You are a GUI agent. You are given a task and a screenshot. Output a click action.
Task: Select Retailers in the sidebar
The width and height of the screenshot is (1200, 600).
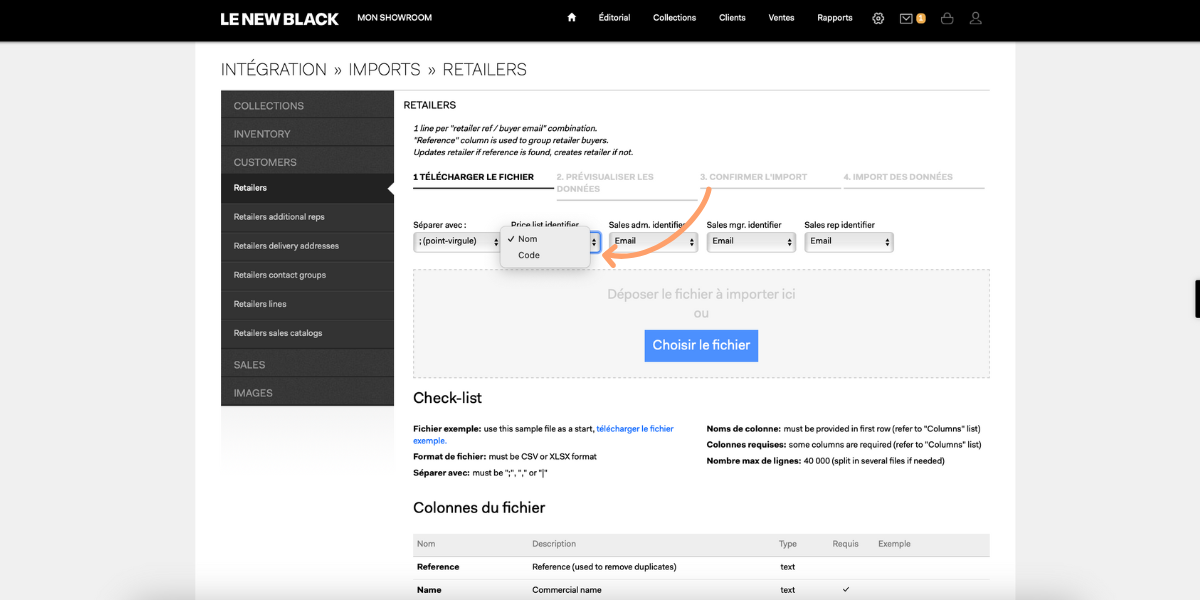tap(307, 188)
